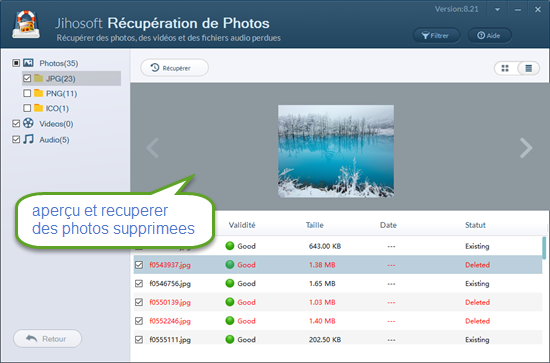The width and height of the screenshot is (550, 363).
Task: Sort by the Taille column header
Action: [x=315, y=225]
